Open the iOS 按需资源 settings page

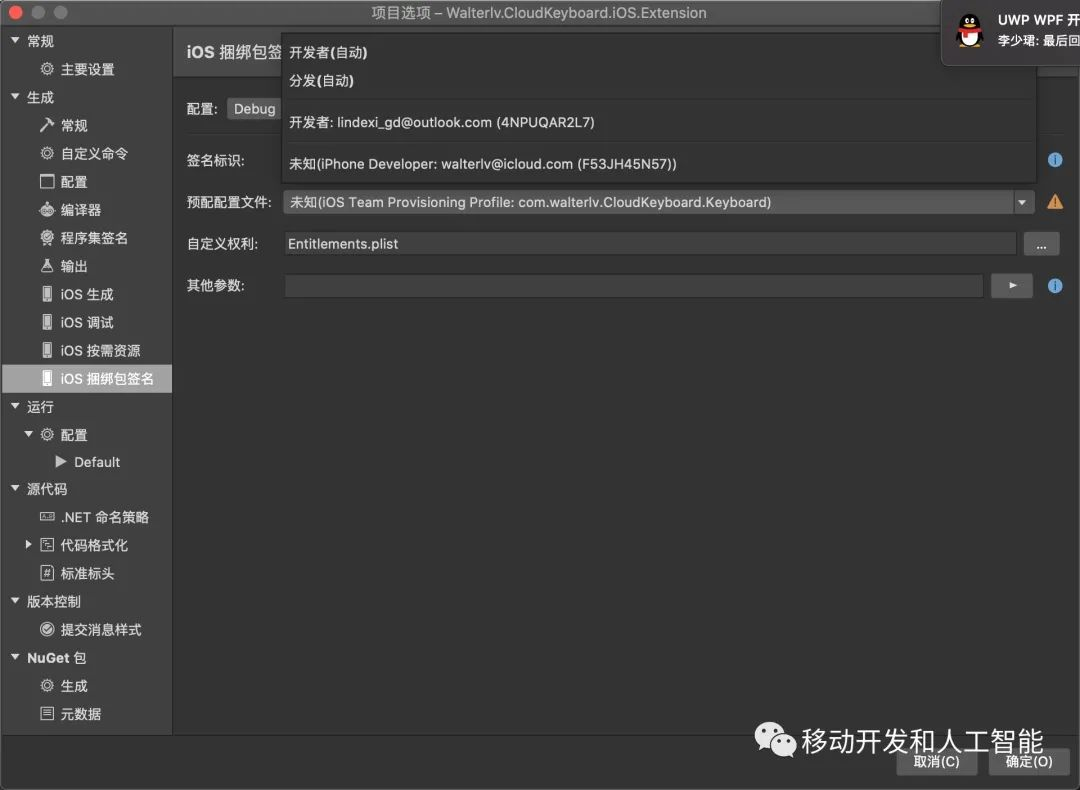coord(101,351)
